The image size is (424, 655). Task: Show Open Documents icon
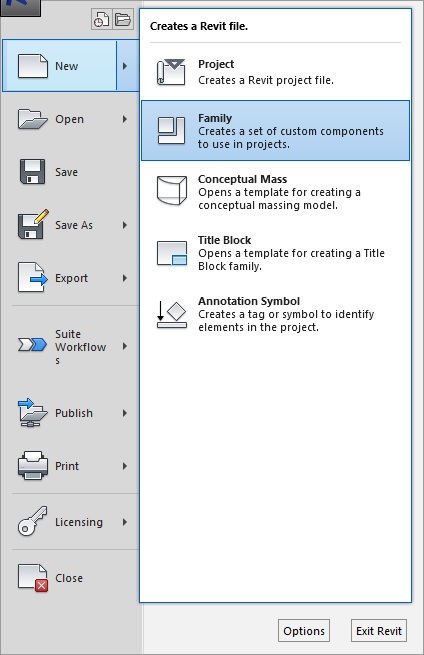[123, 19]
